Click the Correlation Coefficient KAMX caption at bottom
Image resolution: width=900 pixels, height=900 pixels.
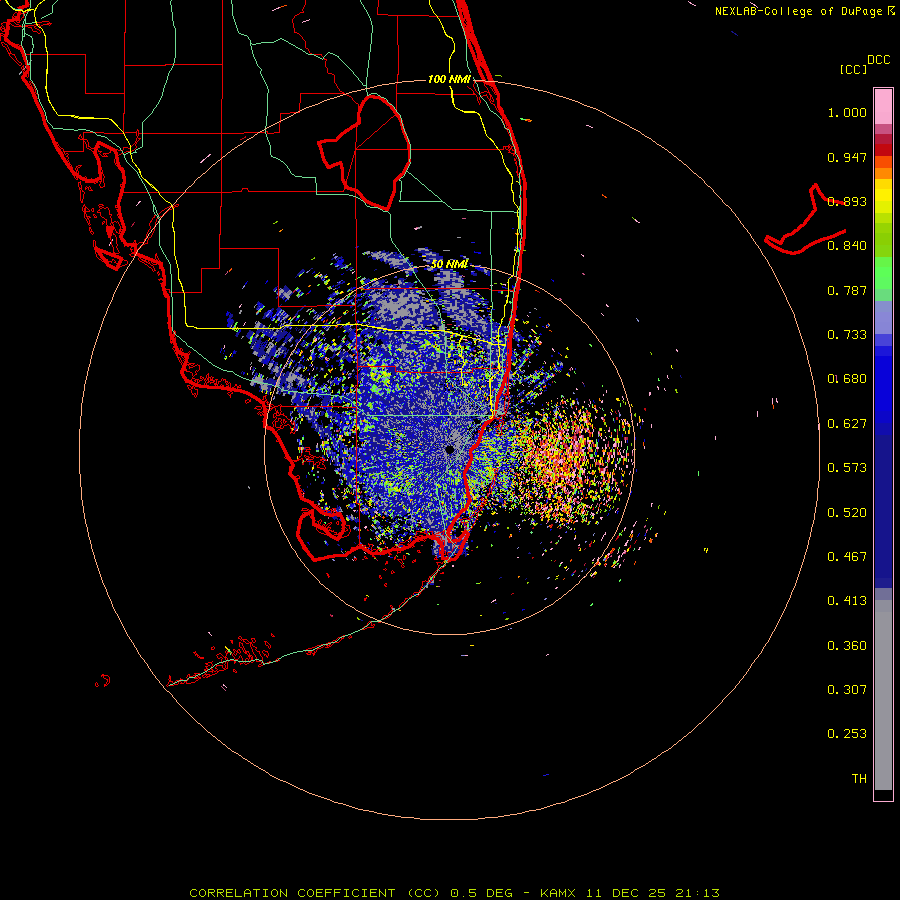pos(454,893)
